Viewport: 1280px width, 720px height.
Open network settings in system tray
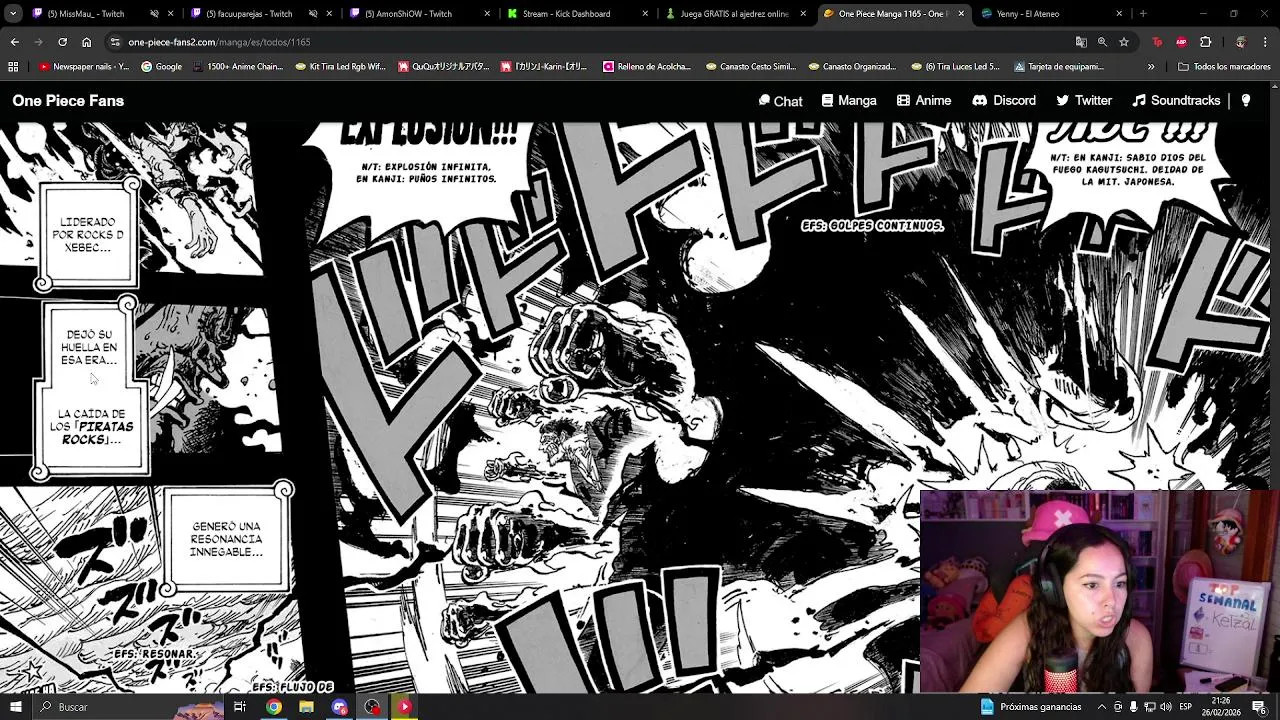point(1149,707)
